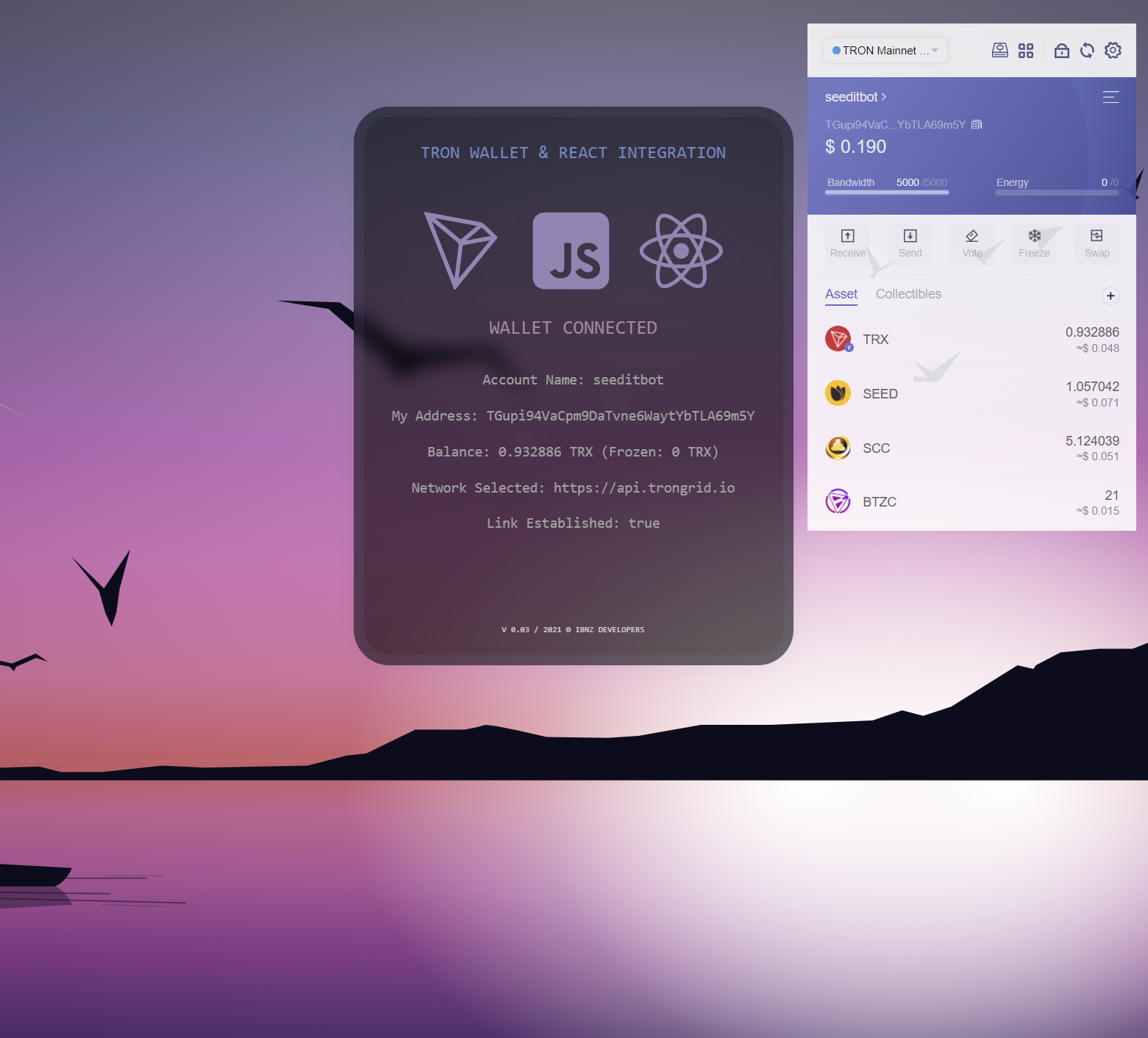Screen dimensions: 1148x1038
Task: Click the TRX ≈$ 0.048 value
Action: (x=1098, y=348)
